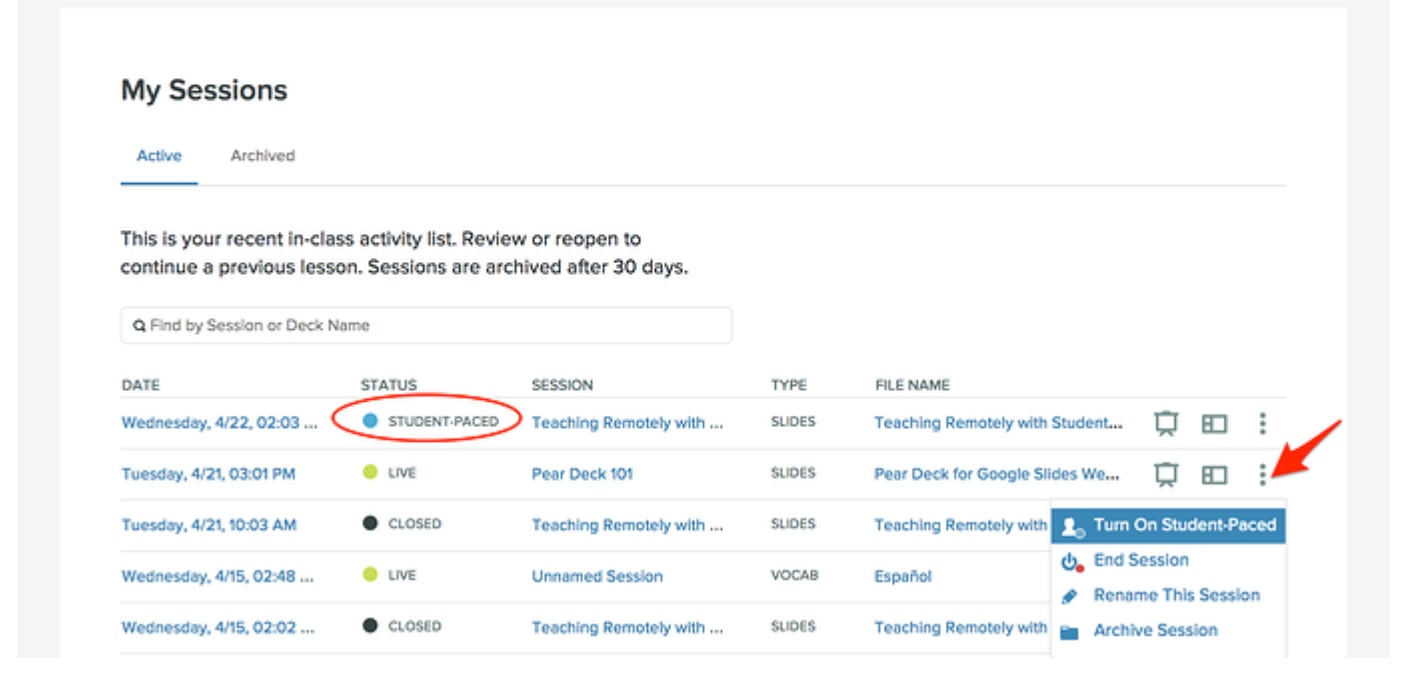Open projector view for Wednesday 4/22 session
The image size is (1402, 692).
pyautogui.click(x=1165, y=423)
